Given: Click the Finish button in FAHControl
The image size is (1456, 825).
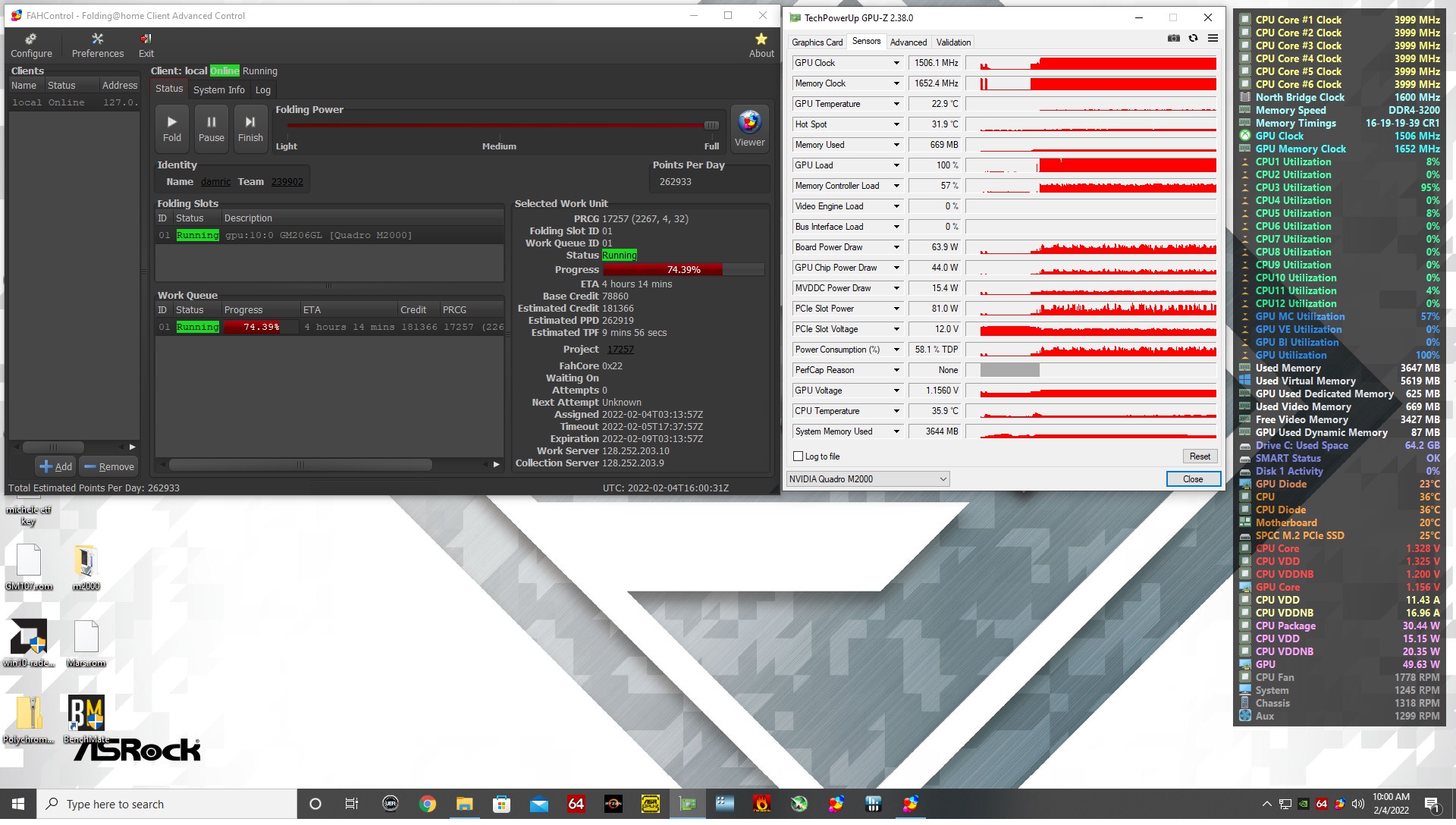Looking at the screenshot, I should click(x=250, y=128).
